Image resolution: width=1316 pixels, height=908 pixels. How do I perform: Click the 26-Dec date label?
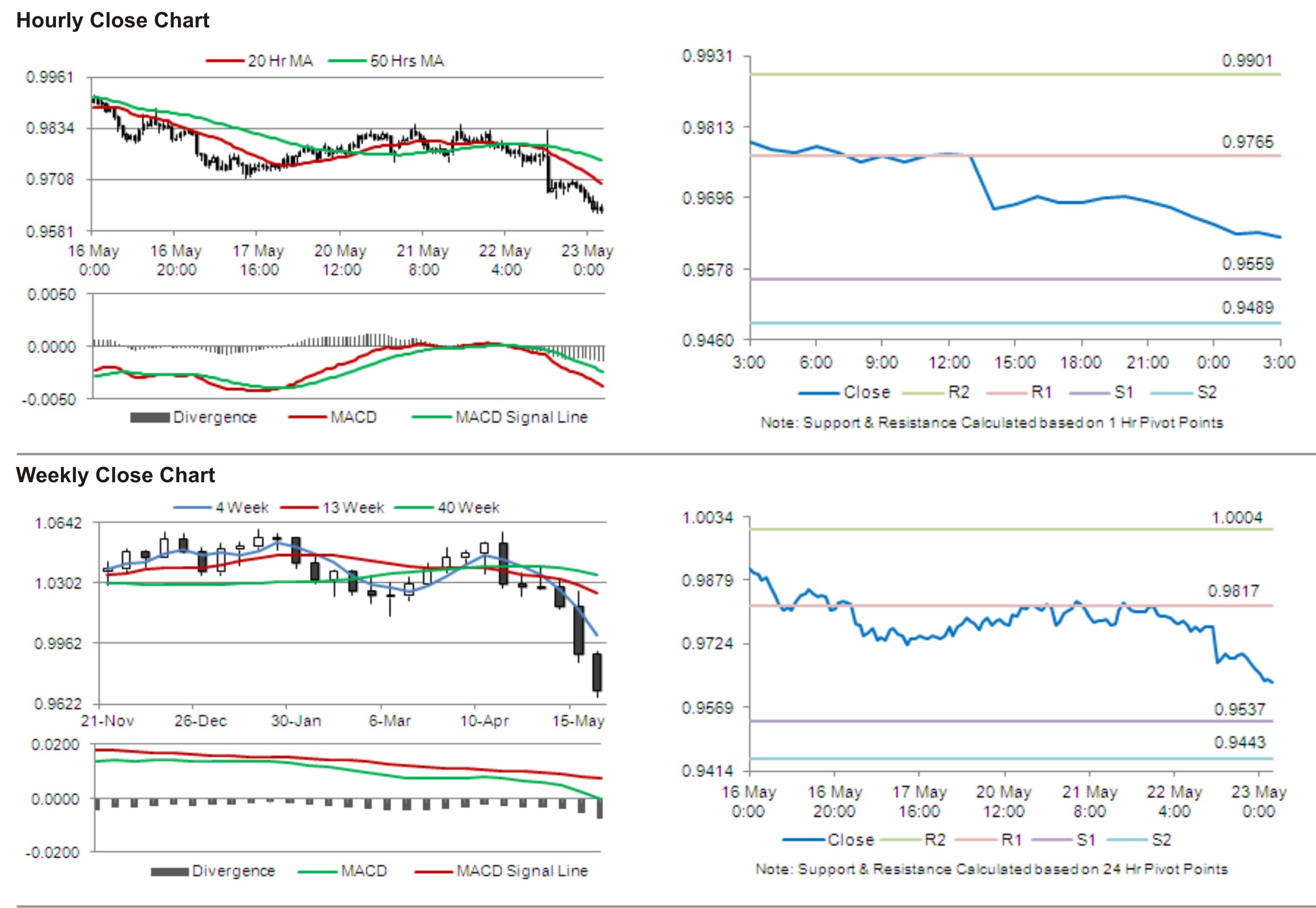point(201,721)
